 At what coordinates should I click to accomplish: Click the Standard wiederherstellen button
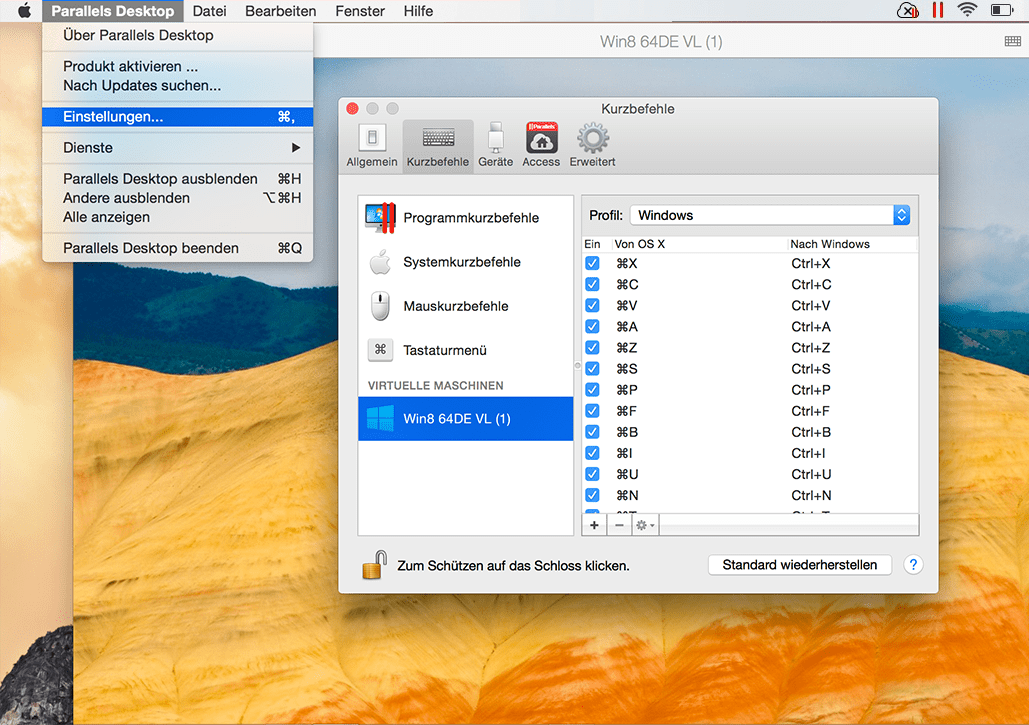(799, 564)
